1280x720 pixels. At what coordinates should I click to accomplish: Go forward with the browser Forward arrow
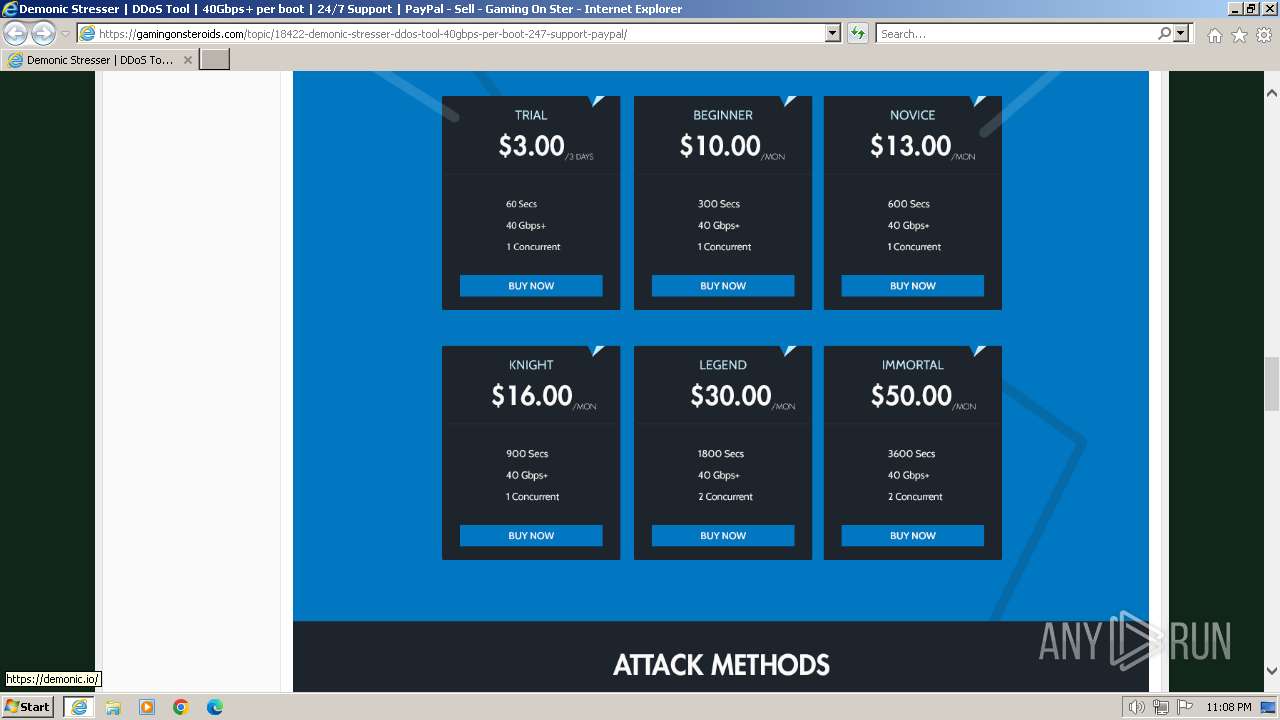click(x=43, y=33)
